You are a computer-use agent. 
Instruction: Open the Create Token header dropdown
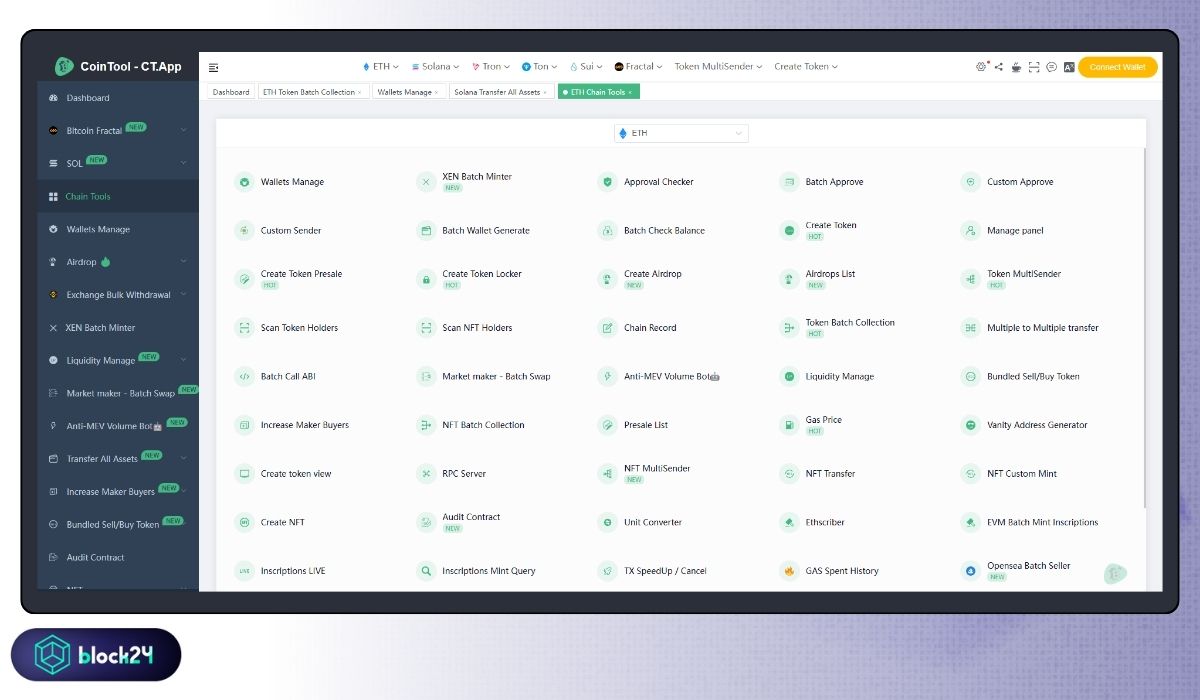pos(806,67)
